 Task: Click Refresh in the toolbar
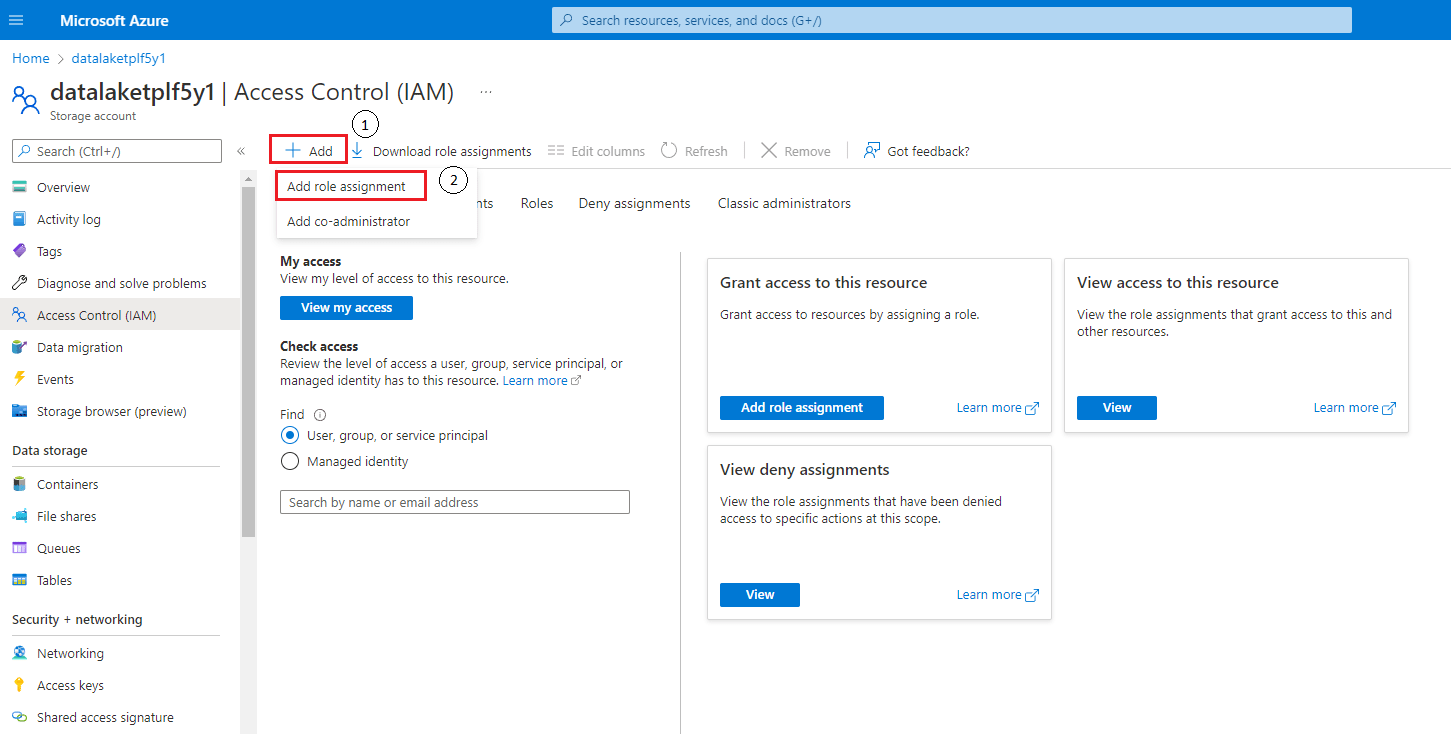pyautogui.click(x=694, y=150)
